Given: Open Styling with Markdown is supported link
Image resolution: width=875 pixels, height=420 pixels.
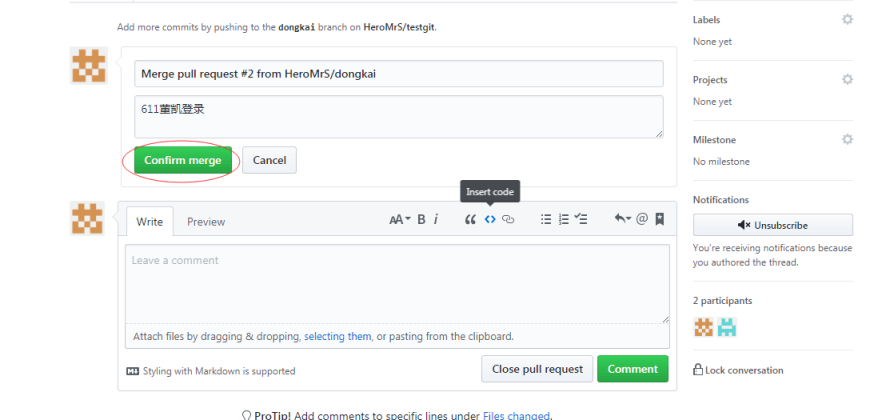Looking at the screenshot, I should point(211,371).
